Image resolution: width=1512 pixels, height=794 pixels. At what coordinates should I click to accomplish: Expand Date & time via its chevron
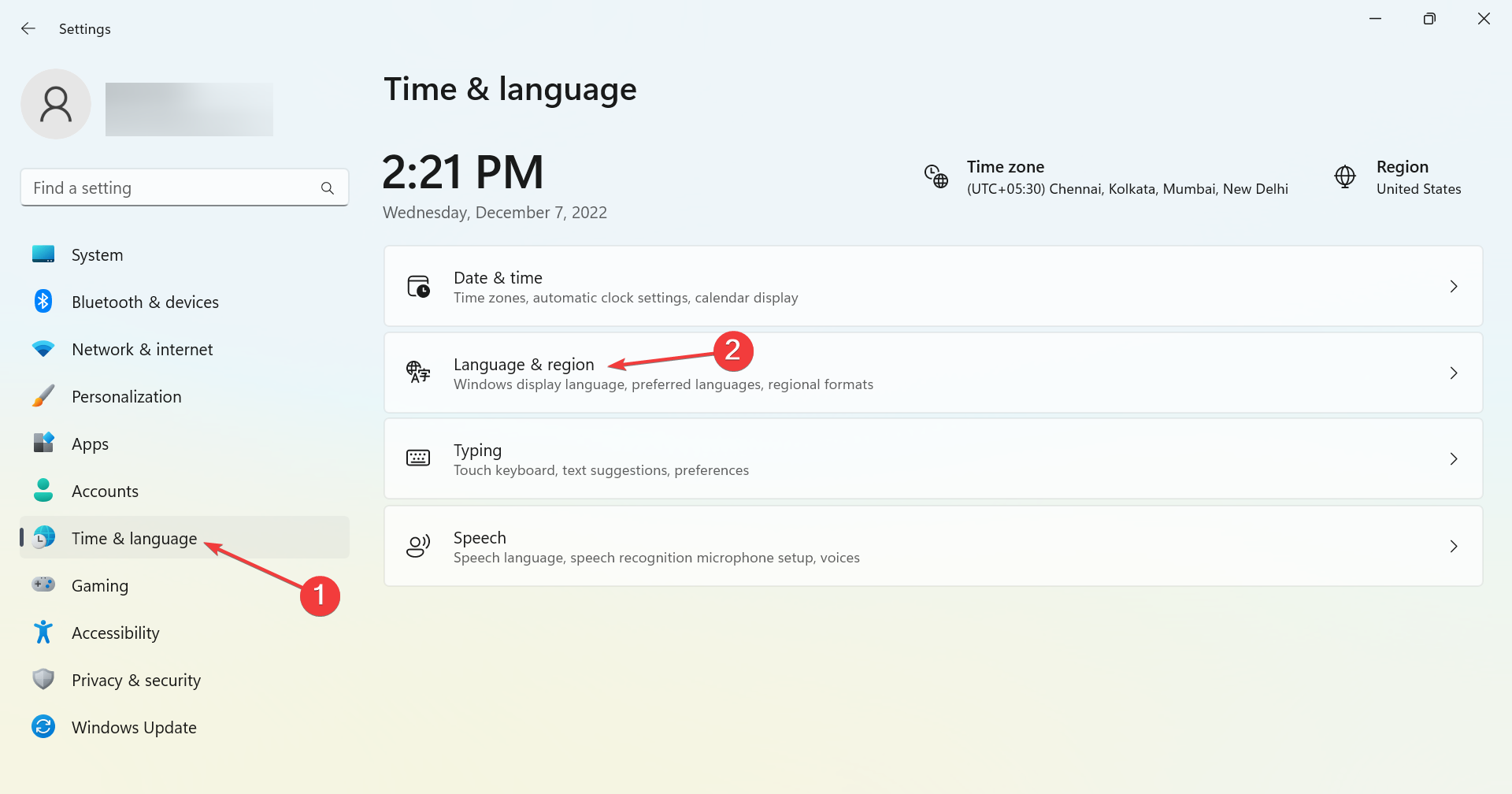point(1454,287)
